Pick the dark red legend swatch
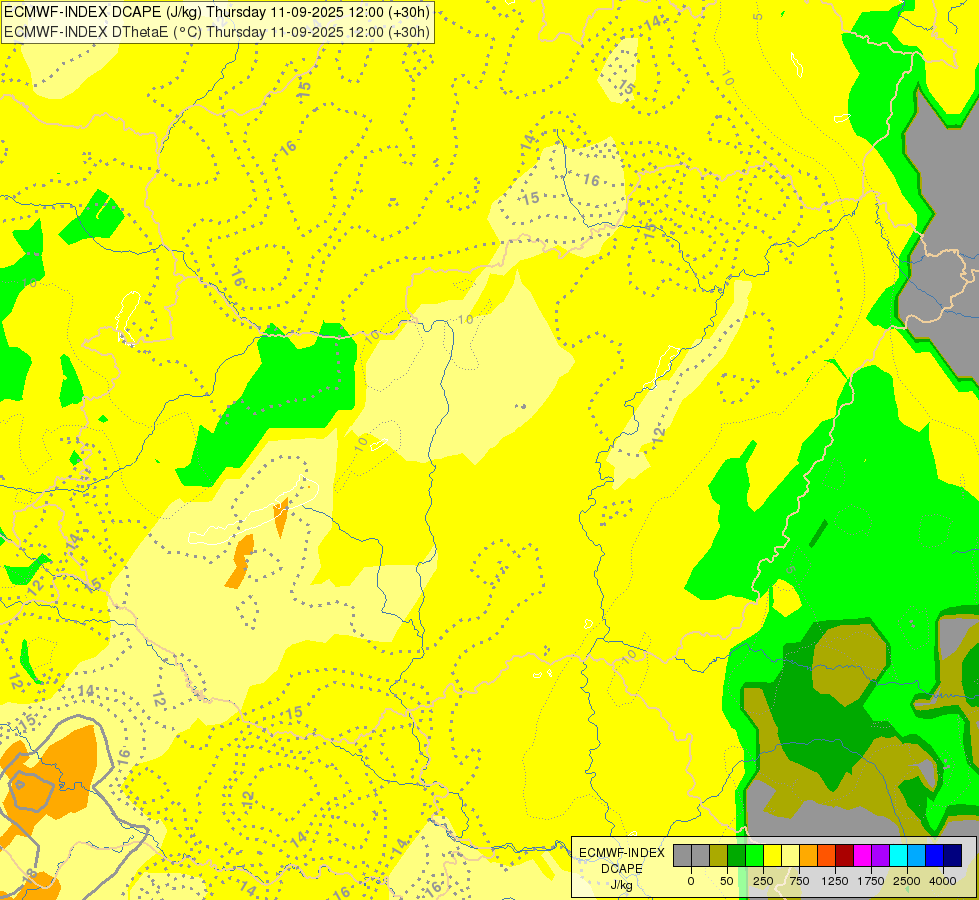The height and width of the screenshot is (900, 979). tap(845, 855)
